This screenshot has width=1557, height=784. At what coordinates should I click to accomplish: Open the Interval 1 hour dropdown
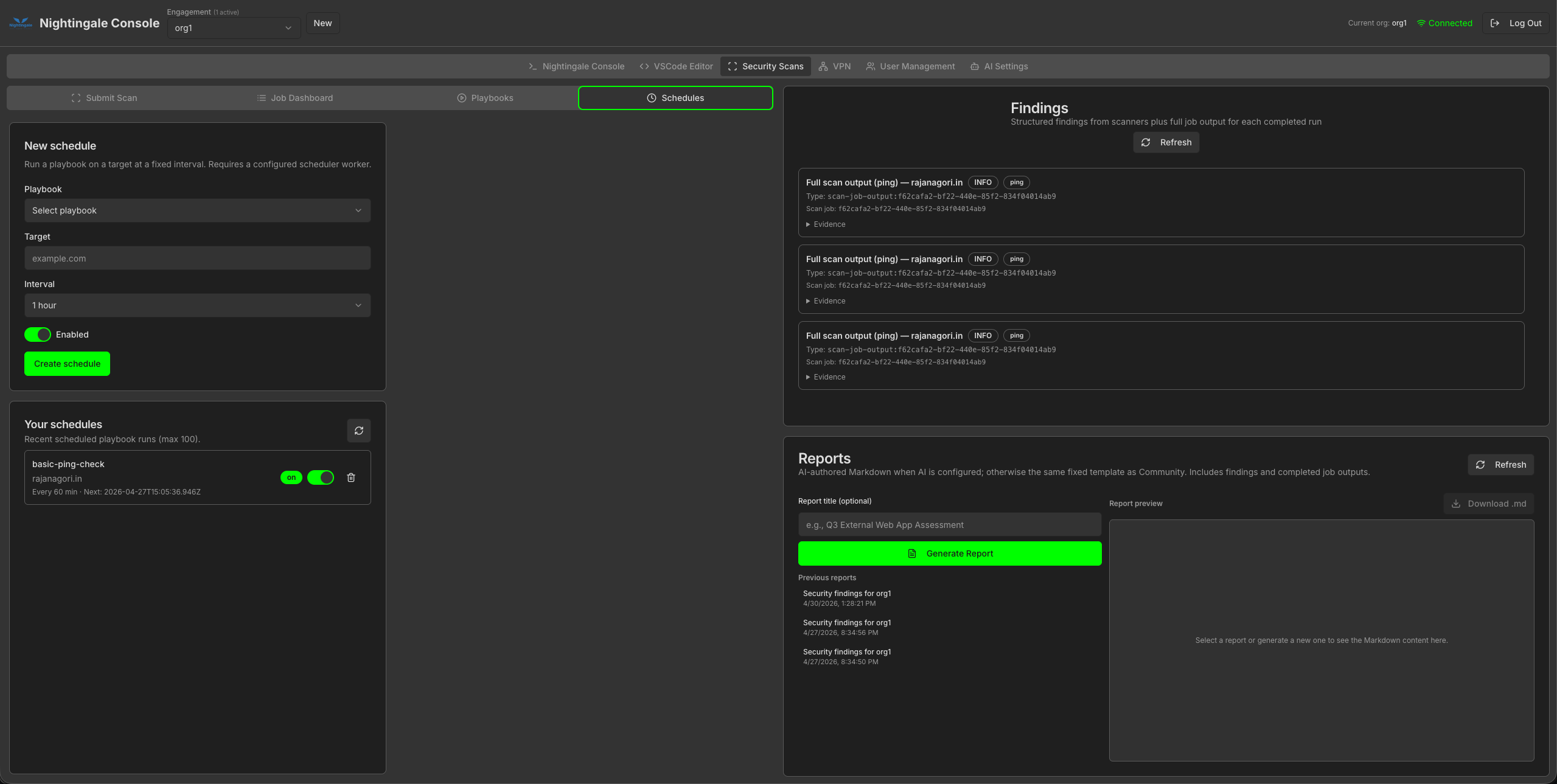click(197, 305)
